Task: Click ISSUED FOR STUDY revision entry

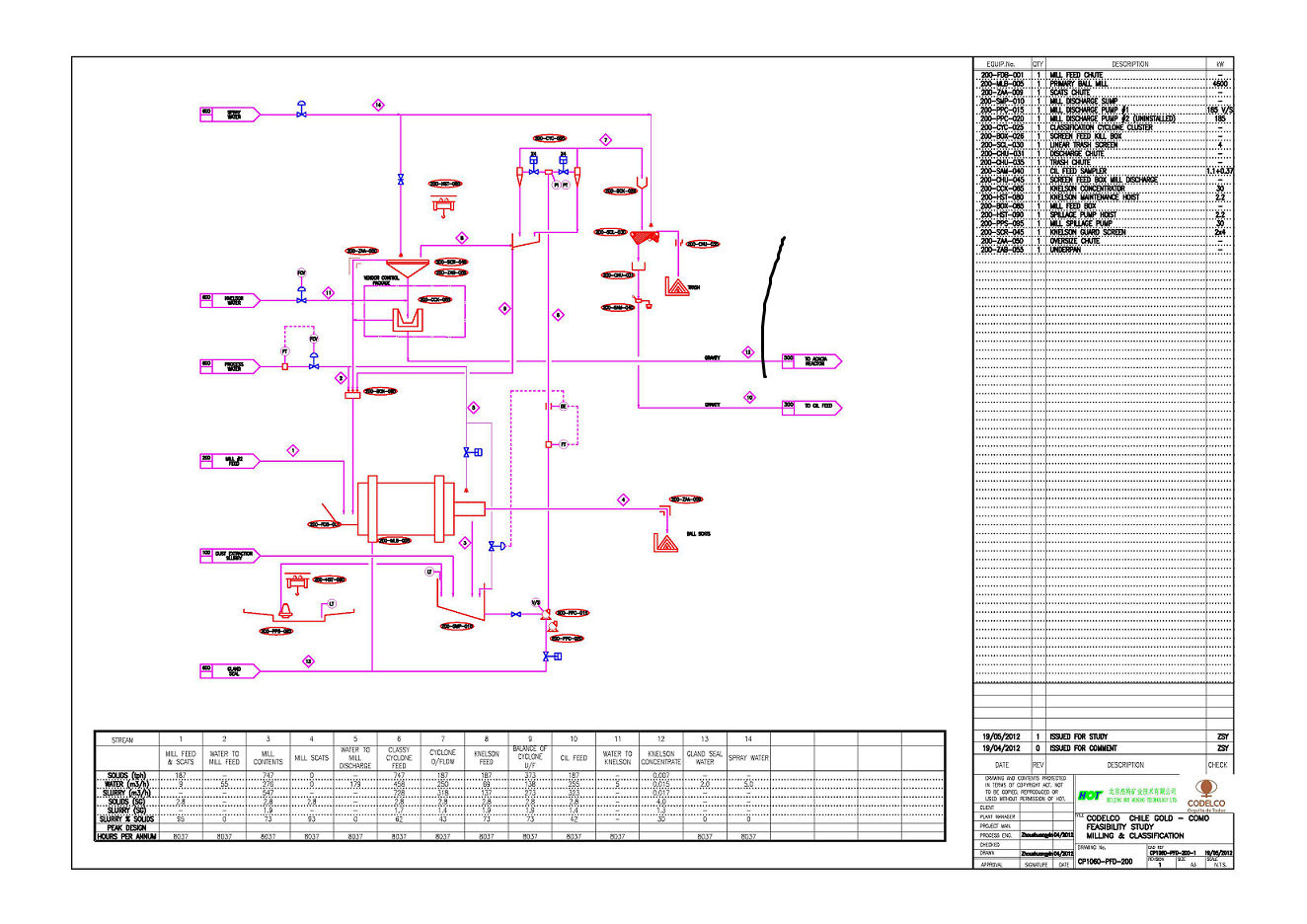Action: (1078, 736)
